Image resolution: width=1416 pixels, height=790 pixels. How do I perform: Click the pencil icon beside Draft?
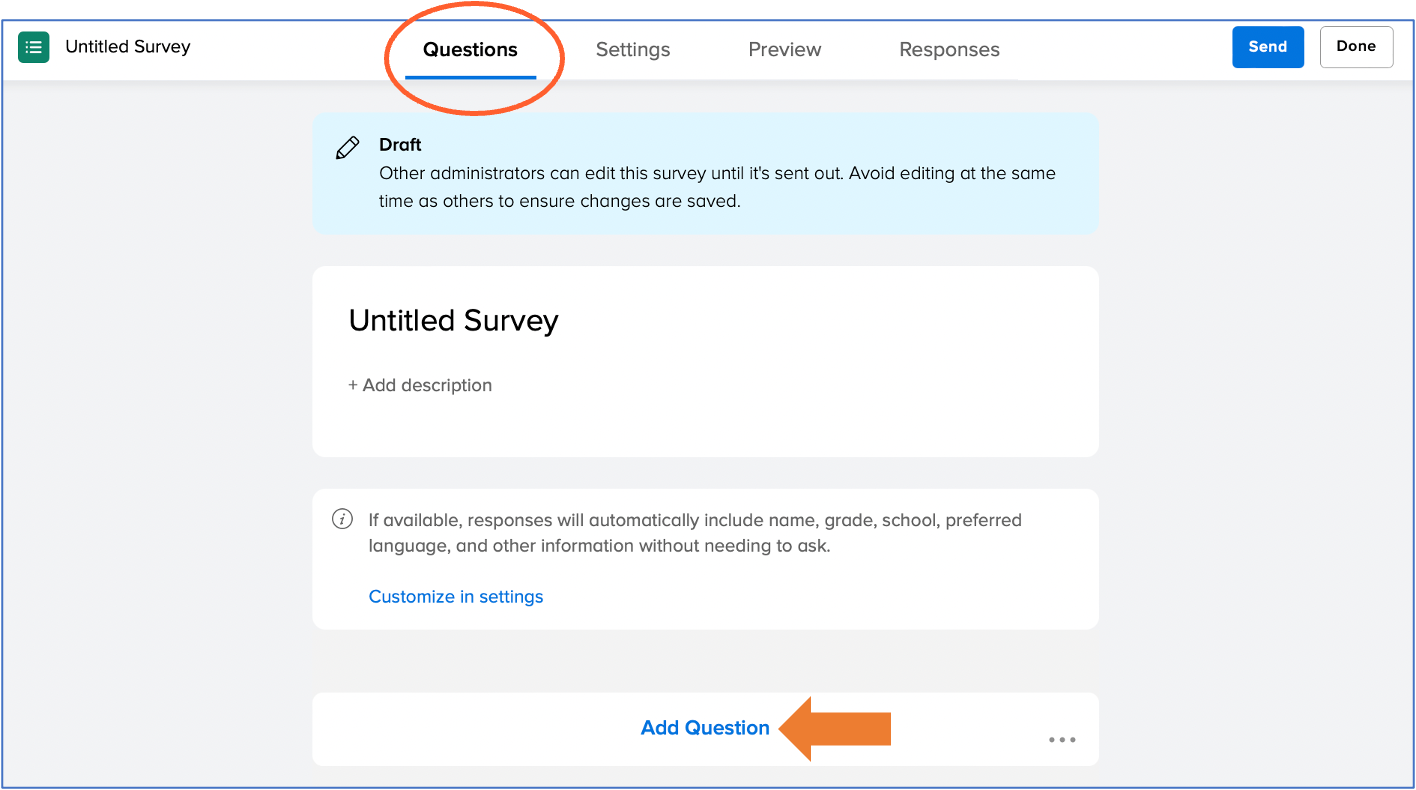347,148
